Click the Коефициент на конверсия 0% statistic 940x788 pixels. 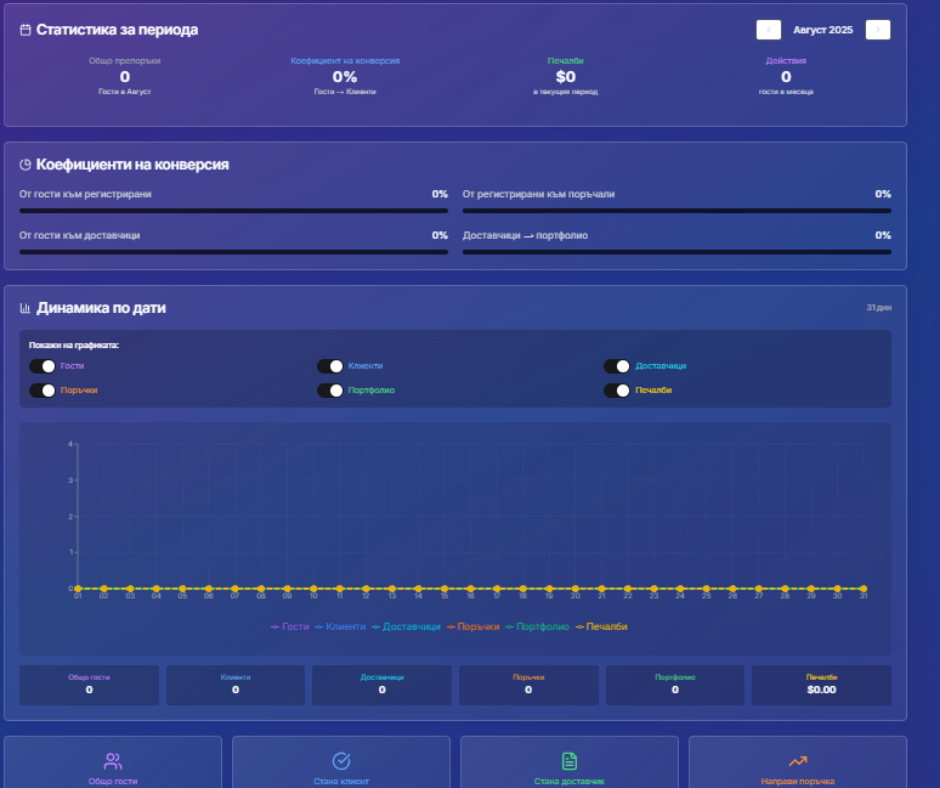(x=345, y=76)
